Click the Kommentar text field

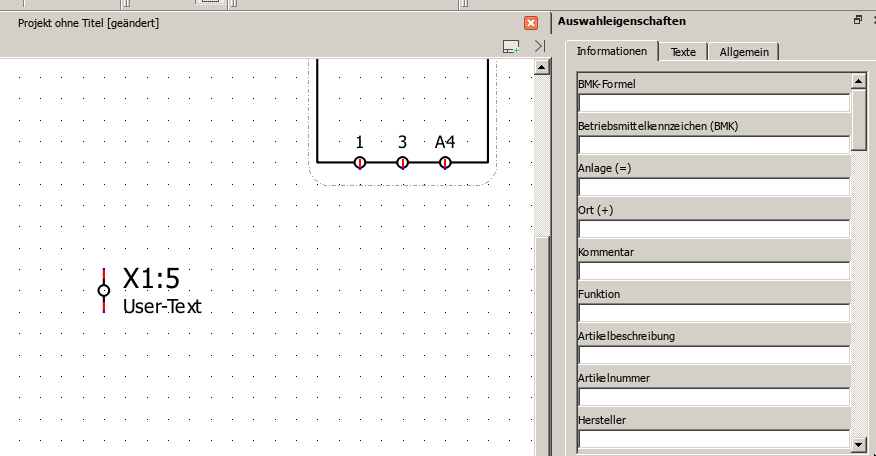[713, 271]
